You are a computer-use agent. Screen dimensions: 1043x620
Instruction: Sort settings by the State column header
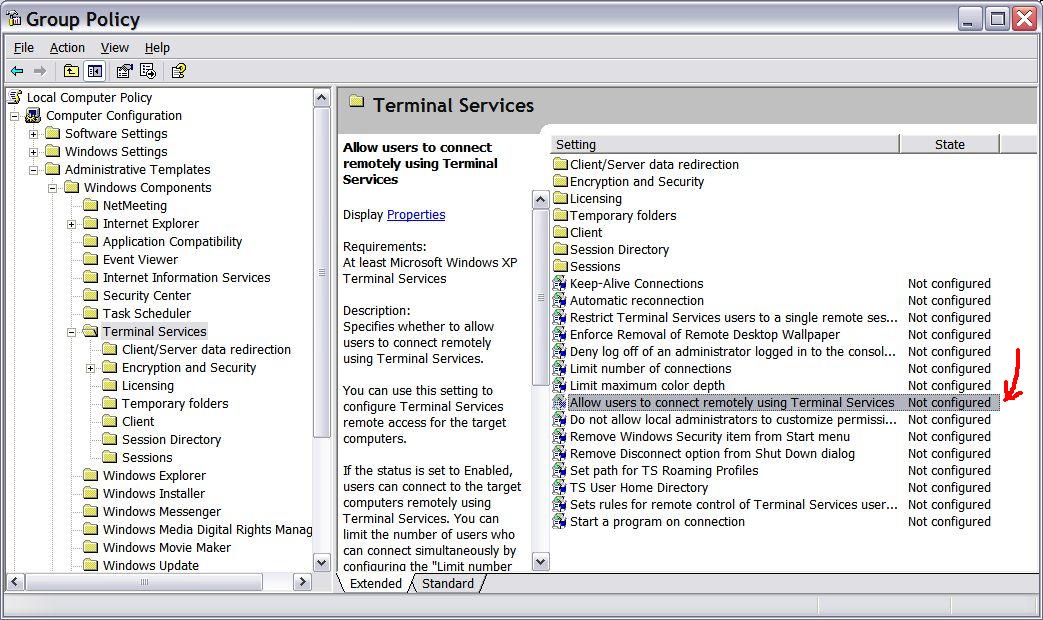click(x=948, y=144)
